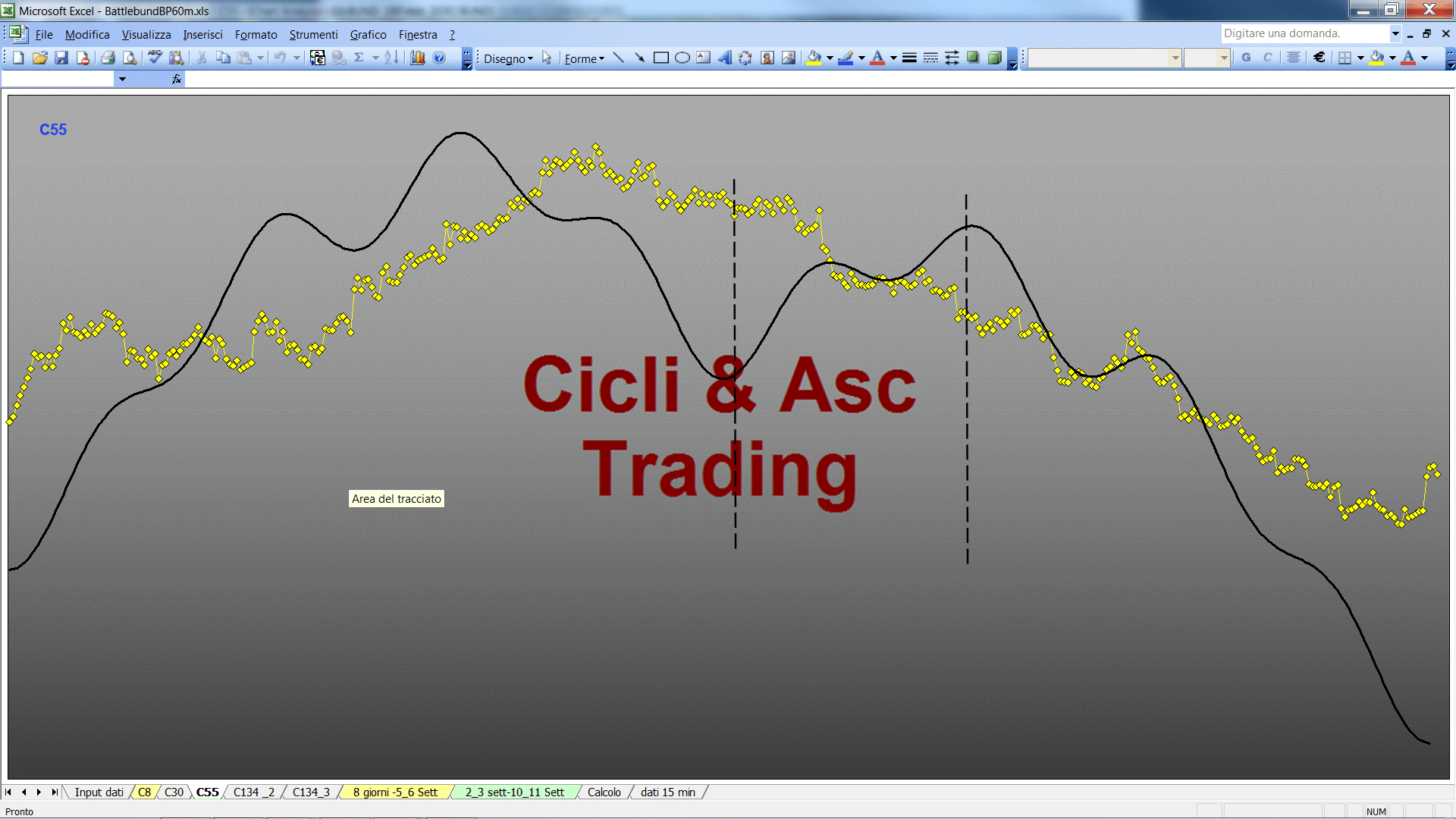Expand the Name Box dropdown arrow
1456x819 pixels.
(122, 79)
